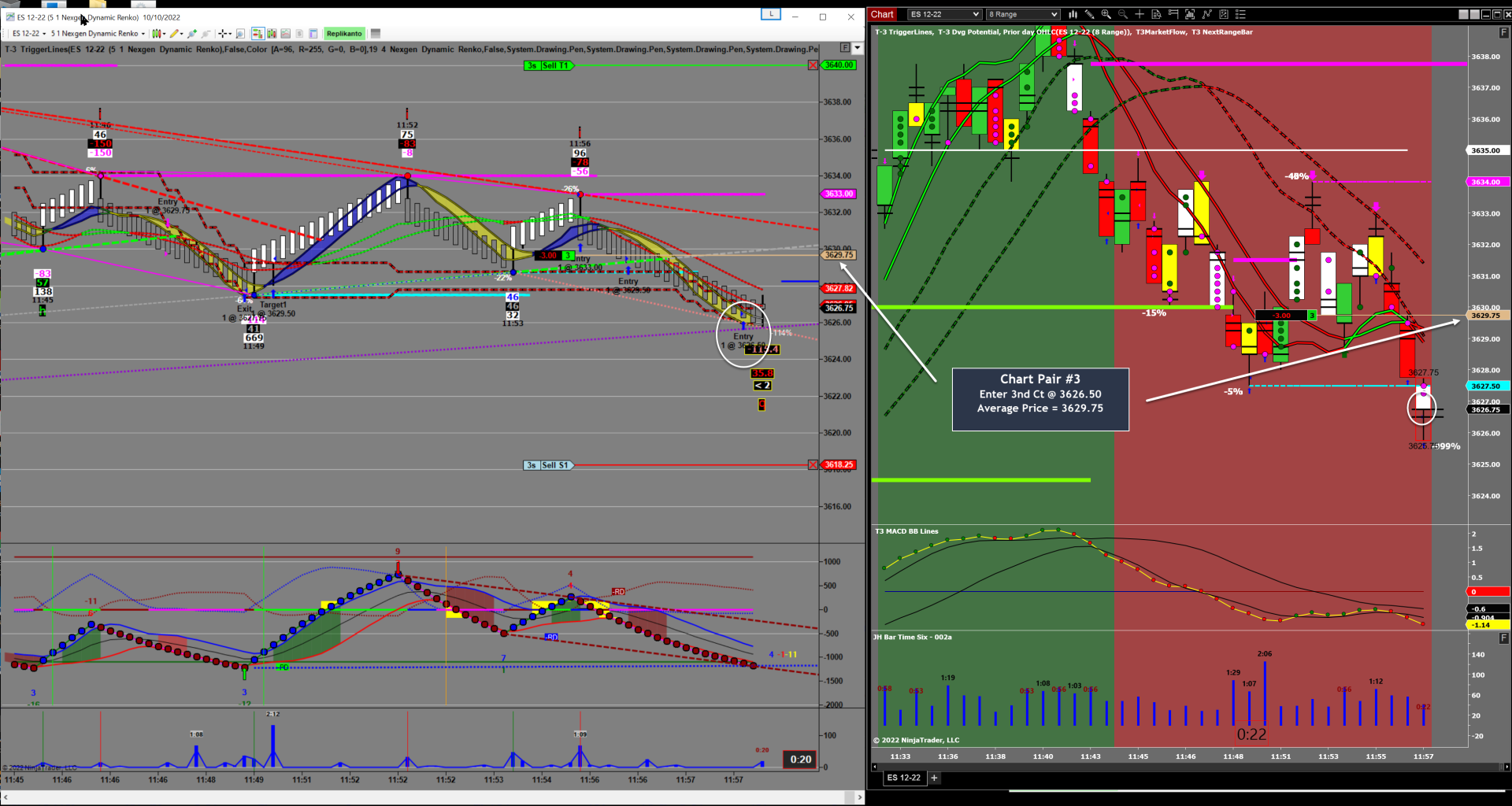Cancel the Sell S1 order with red X
This screenshot has width=1512, height=806.
click(x=813, y=465)
